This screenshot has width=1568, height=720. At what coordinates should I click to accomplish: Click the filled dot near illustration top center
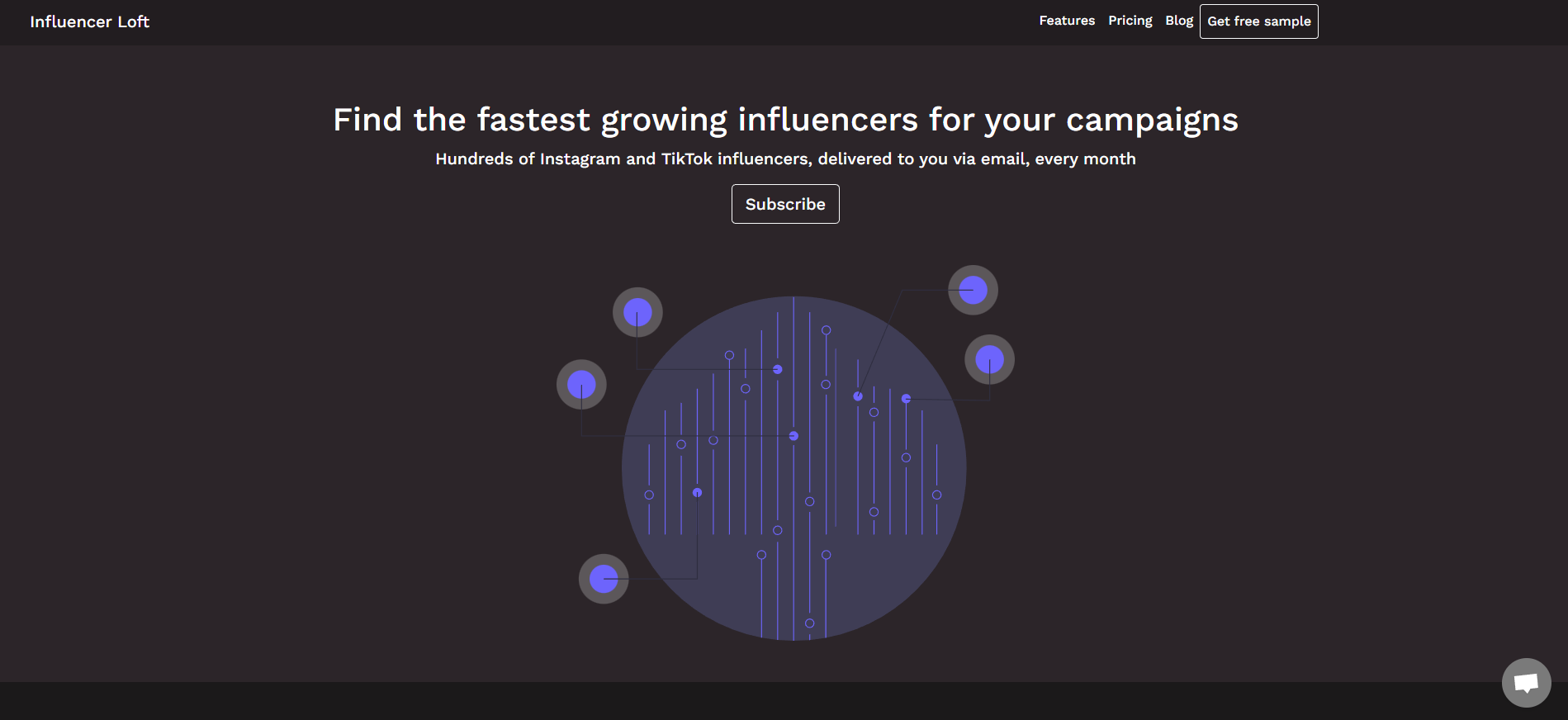coord(777,369)
